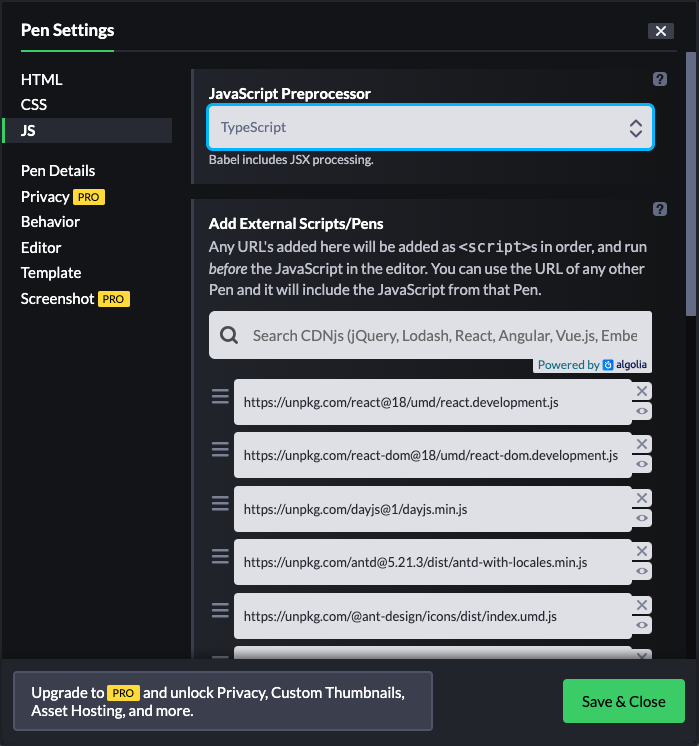The width and height of the screenshot is (699, 746).
Task: Open the Privacy PRO section
Action: pyautogui.click(x=63, y=196)
